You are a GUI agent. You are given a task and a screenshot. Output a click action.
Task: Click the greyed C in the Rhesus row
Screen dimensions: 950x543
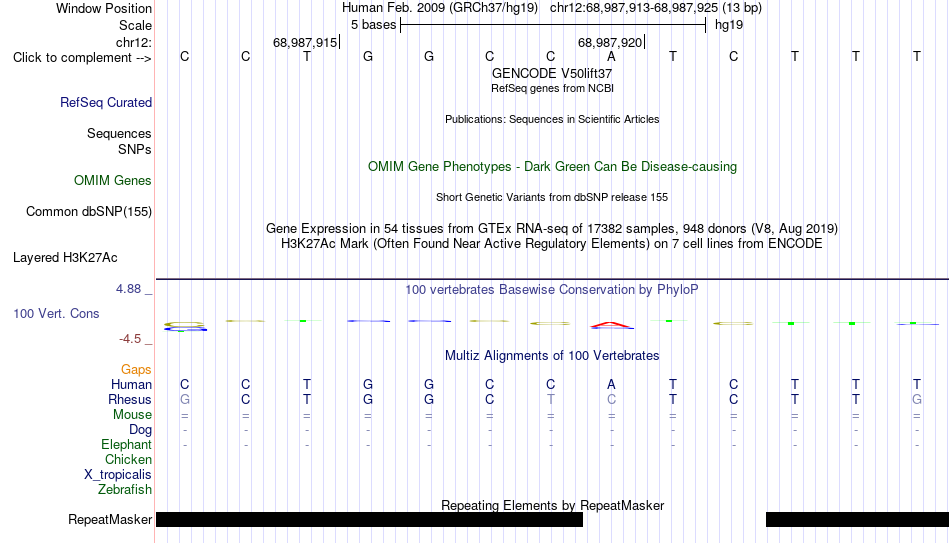611,400
